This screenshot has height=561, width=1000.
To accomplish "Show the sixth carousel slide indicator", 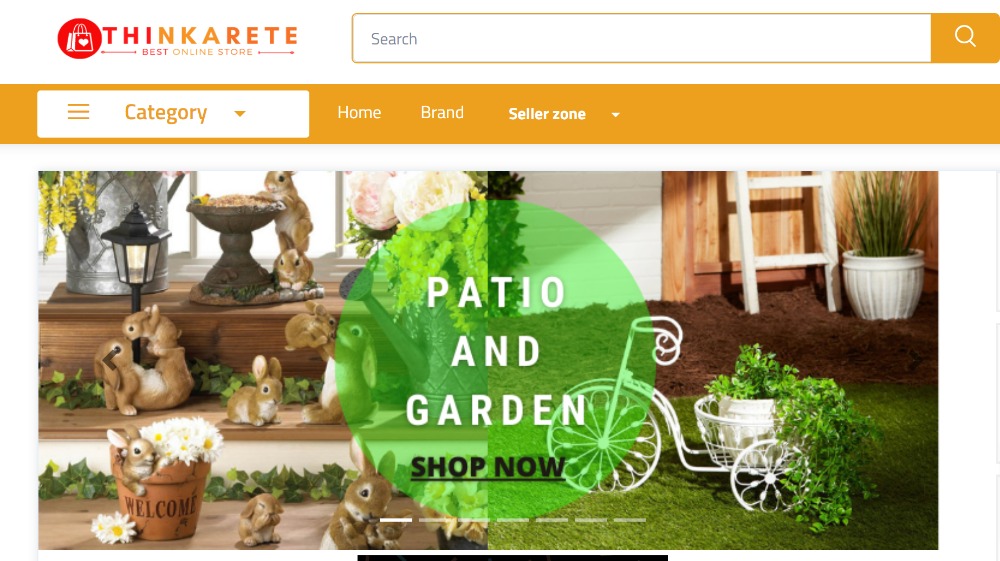I will 591,520.
